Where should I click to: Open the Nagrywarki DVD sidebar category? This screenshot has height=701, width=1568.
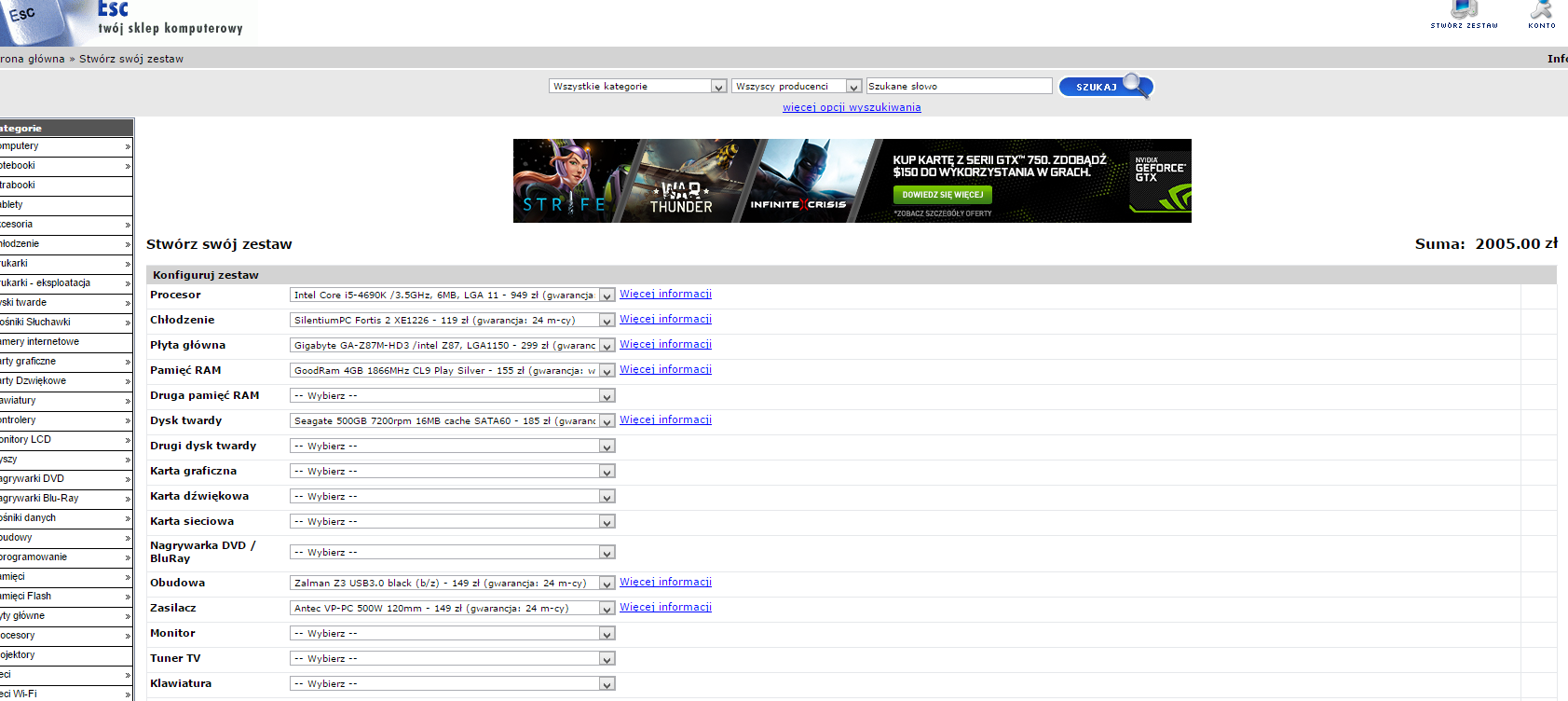66,479
